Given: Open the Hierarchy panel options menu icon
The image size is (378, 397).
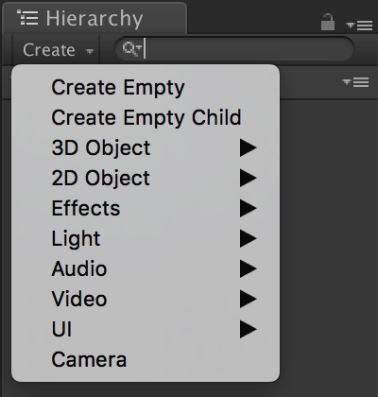Looking at the screenshot, I should [x=359, y=25].
